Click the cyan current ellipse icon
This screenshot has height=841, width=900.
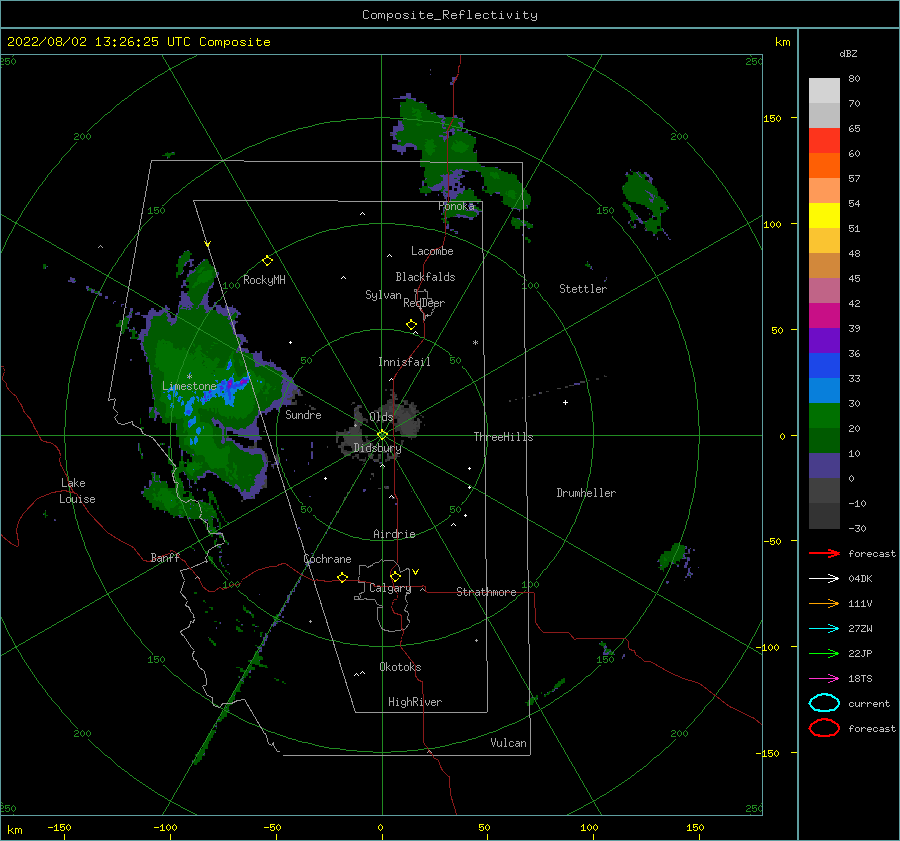(x=824, y=703)
